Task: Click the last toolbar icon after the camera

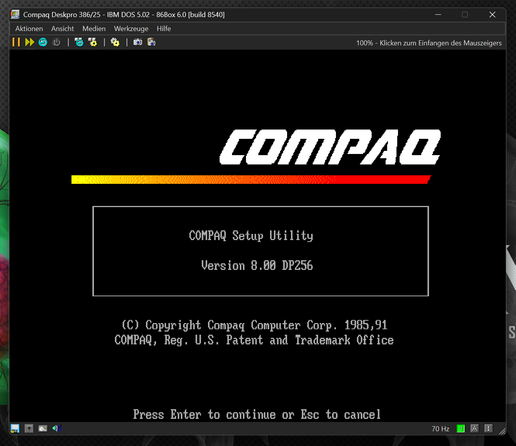Action: pyautogui.click(x=151, y=42)
